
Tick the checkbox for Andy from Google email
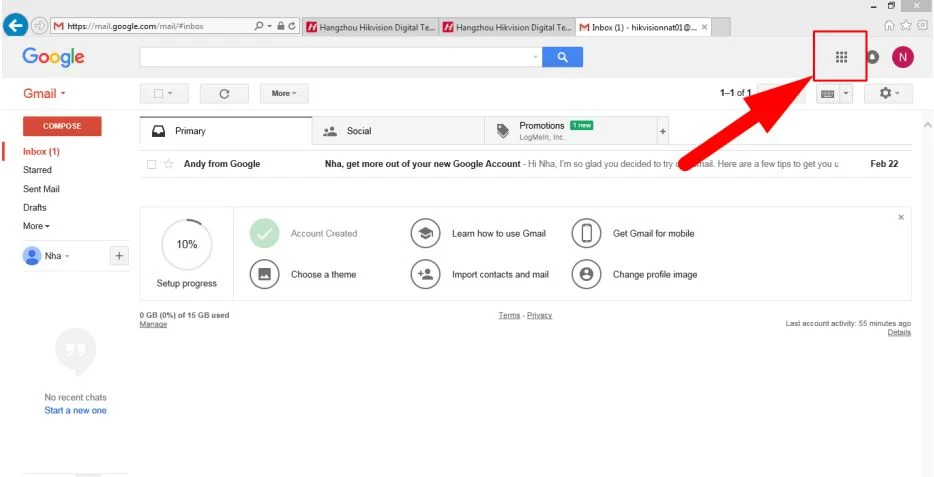151,164
